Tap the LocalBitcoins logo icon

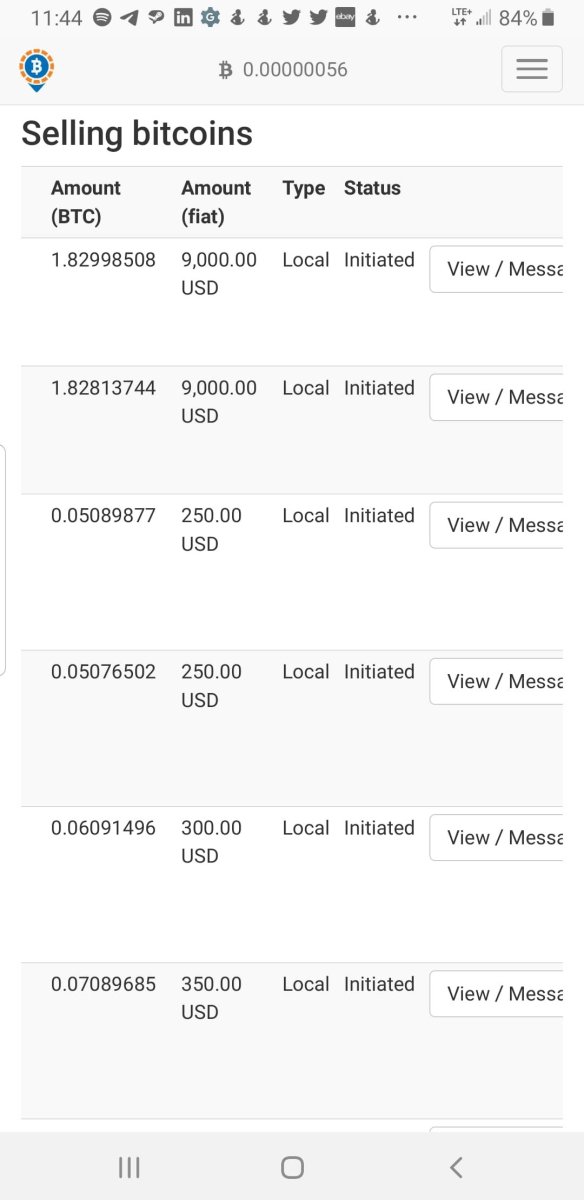(x=37, y=70)
